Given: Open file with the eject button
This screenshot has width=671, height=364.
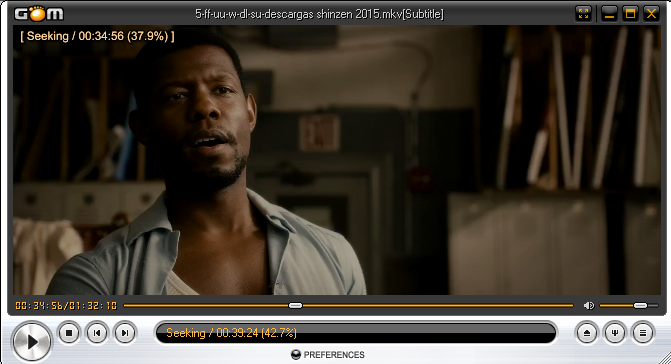Looking at the screenshot, I should 587,332.
